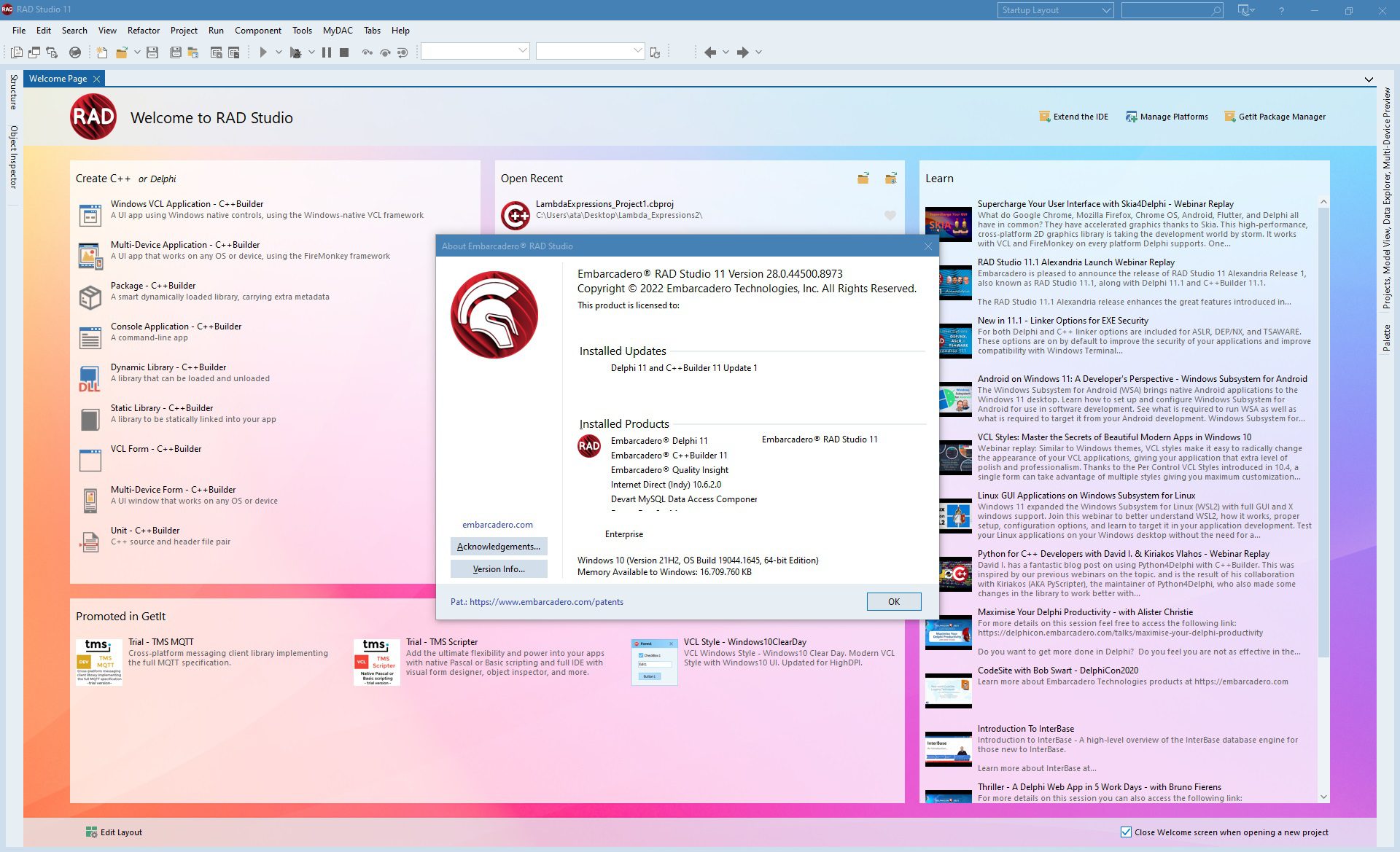Open the first empty toolbar combo box
Screen dimensions: 1400x852
pos(475,51)
